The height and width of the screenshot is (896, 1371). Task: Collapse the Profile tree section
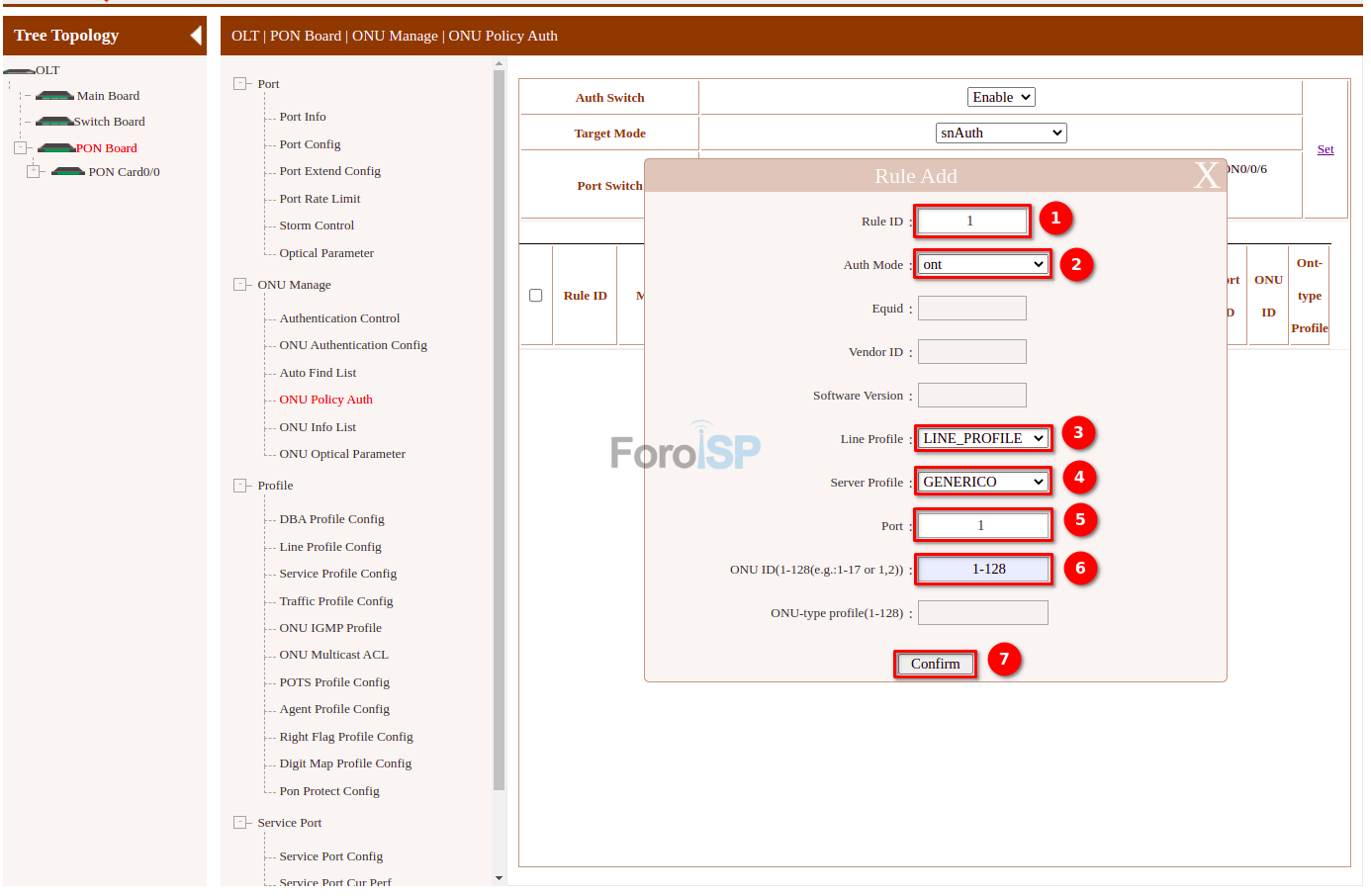click(x=239, y=486)
